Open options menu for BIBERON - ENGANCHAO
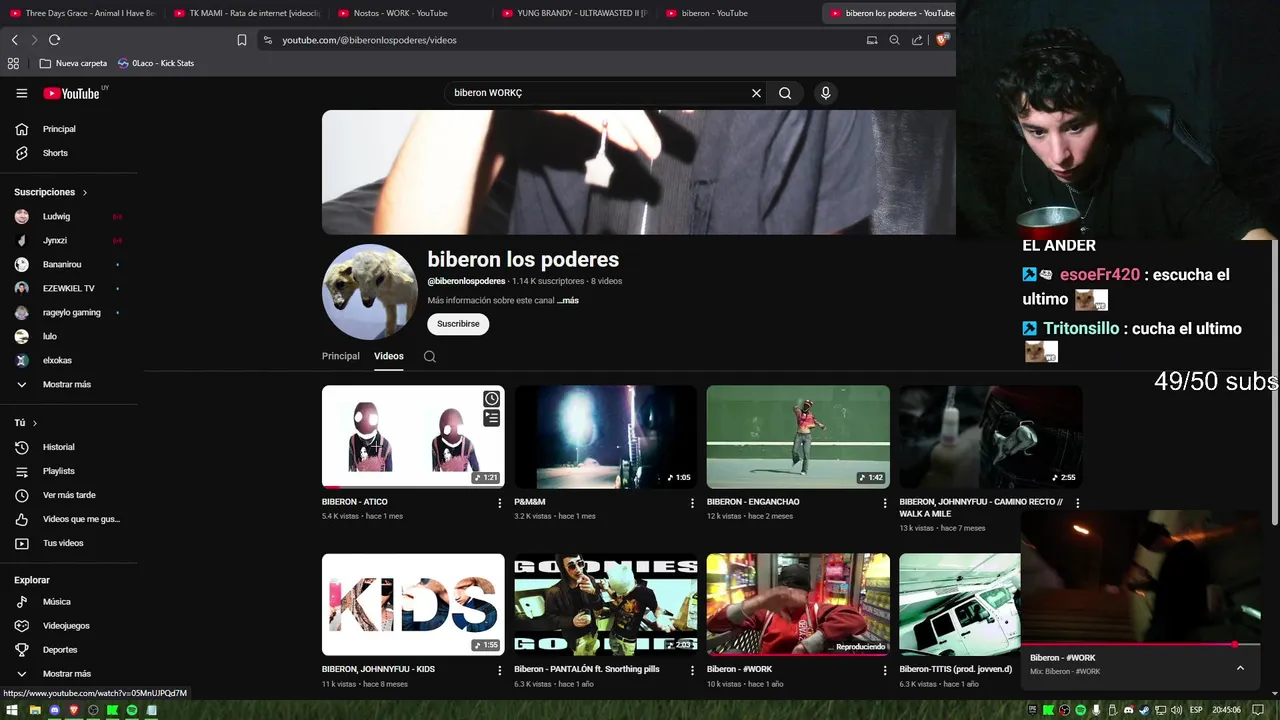 point(885,503)
